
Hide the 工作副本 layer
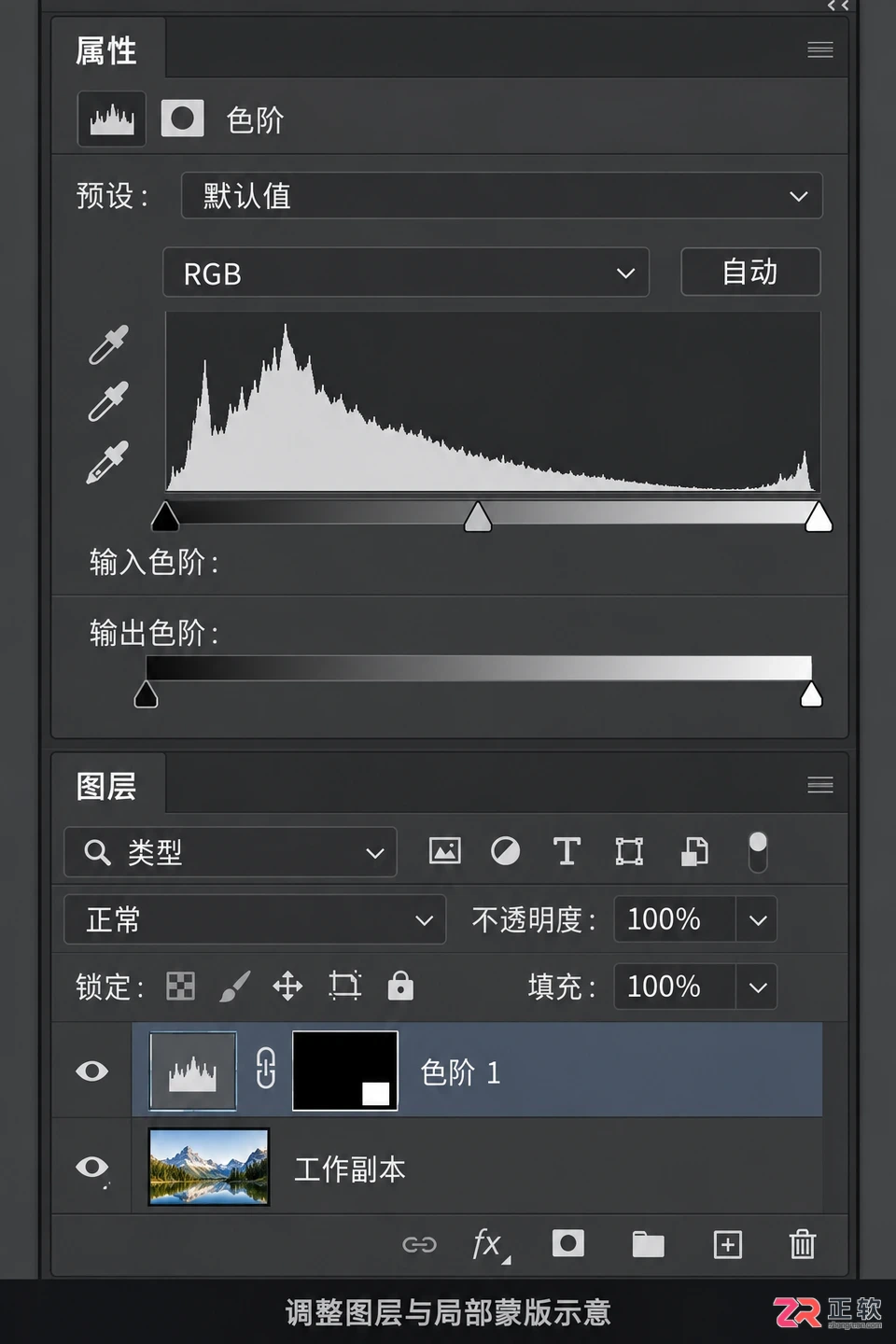pyautogui.click(x=91, y=1167)
